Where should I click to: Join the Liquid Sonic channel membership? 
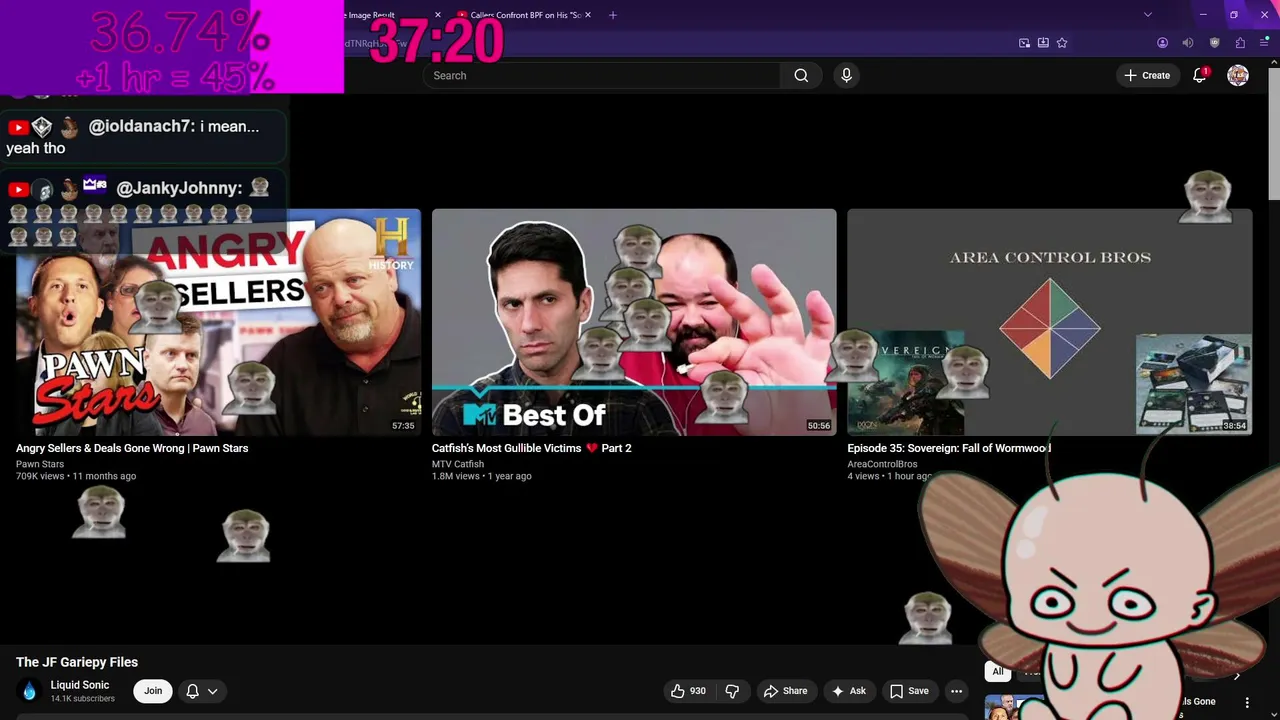(x=153, y=691)
